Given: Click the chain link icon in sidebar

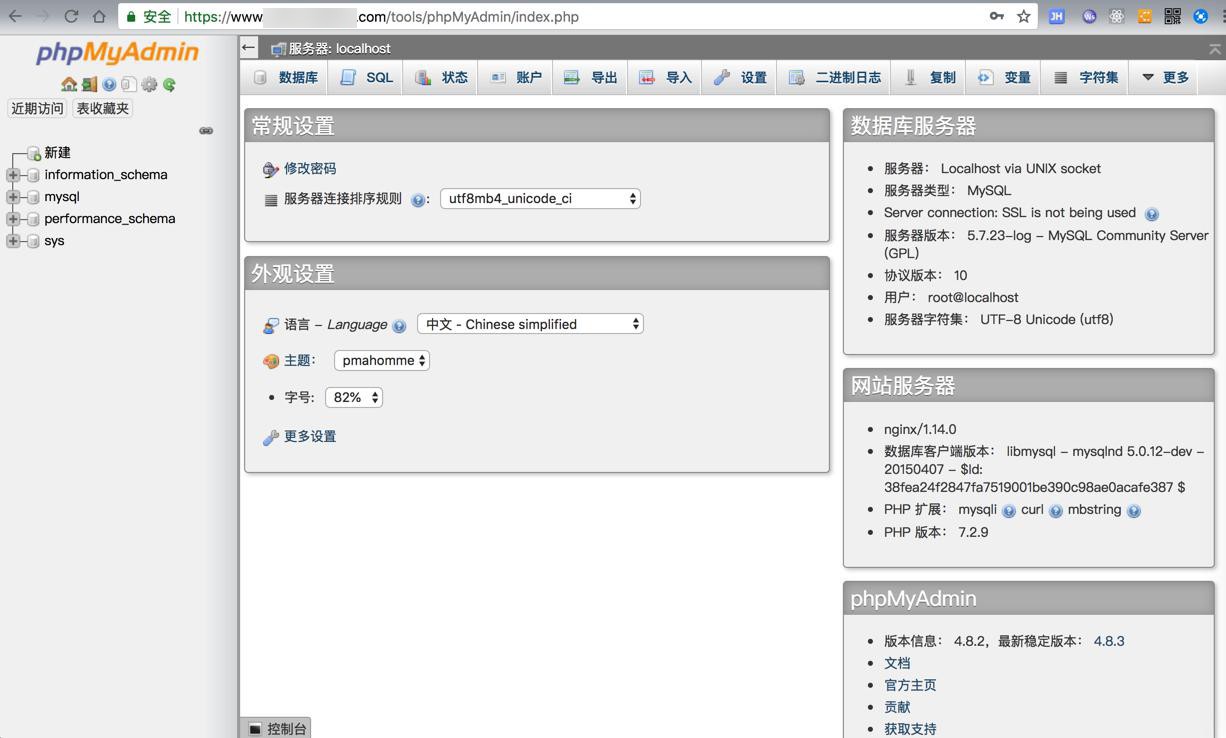Looking at the screenshot, I should coord(206,131).
